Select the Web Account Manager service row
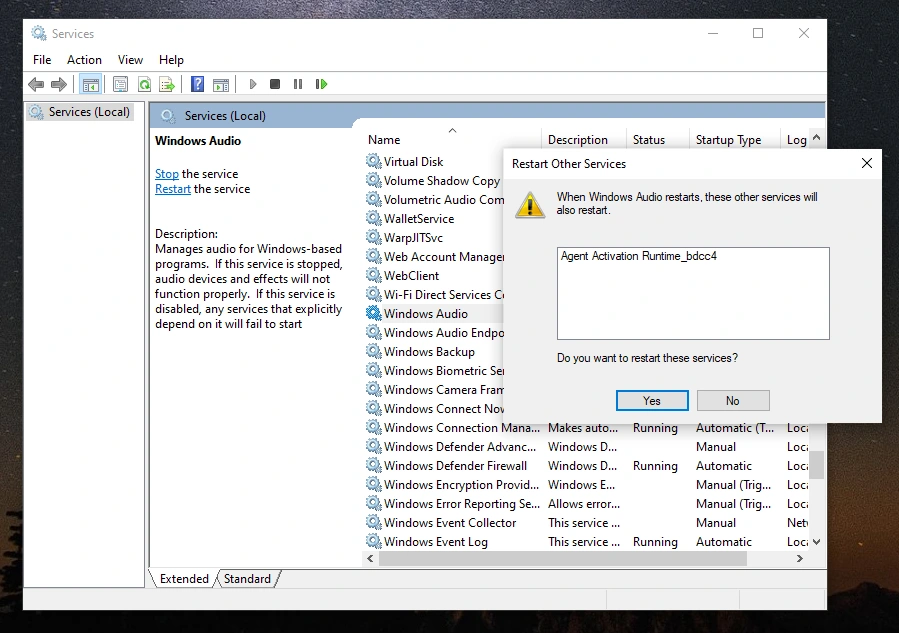This screenshot has width=899, height=633. (434, 256)
